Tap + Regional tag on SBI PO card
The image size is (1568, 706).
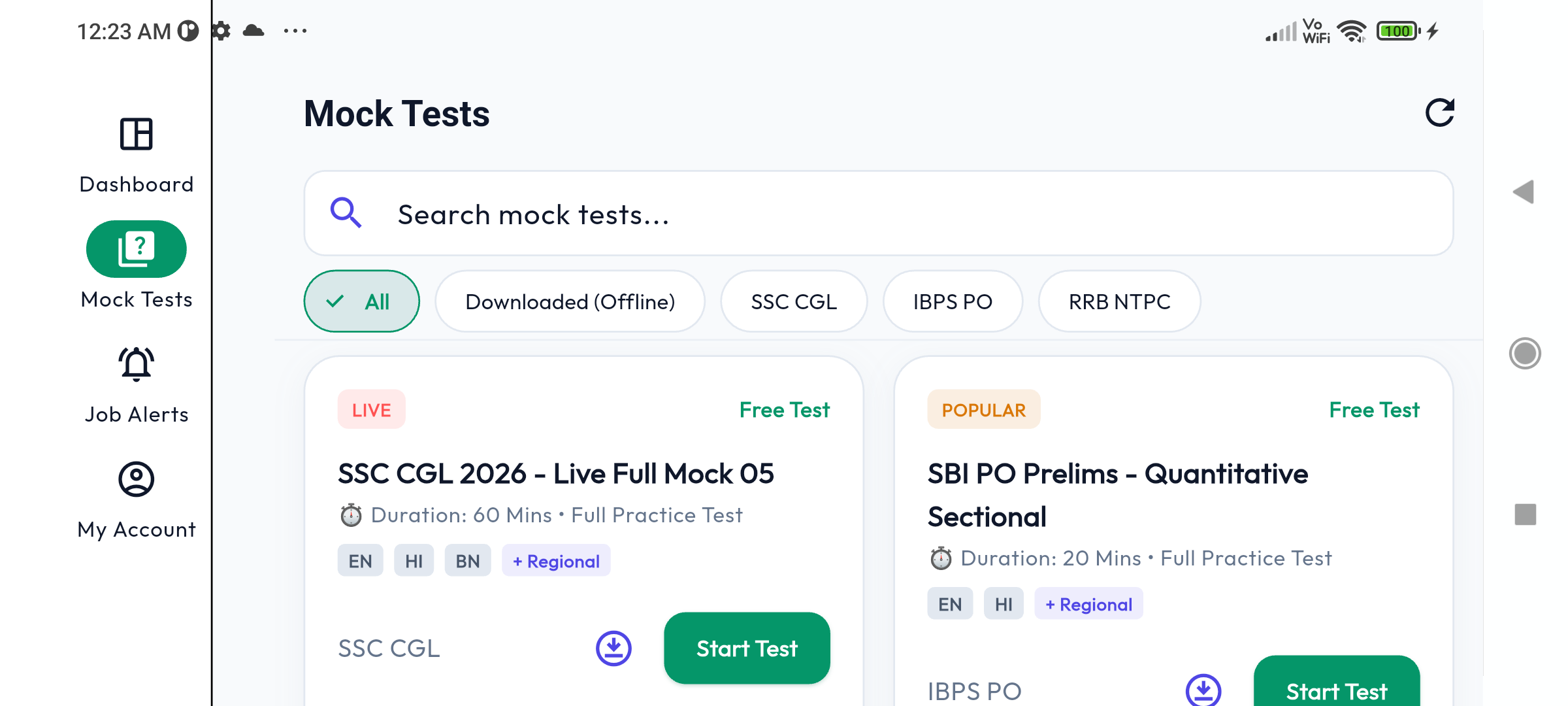[1088, 604]
